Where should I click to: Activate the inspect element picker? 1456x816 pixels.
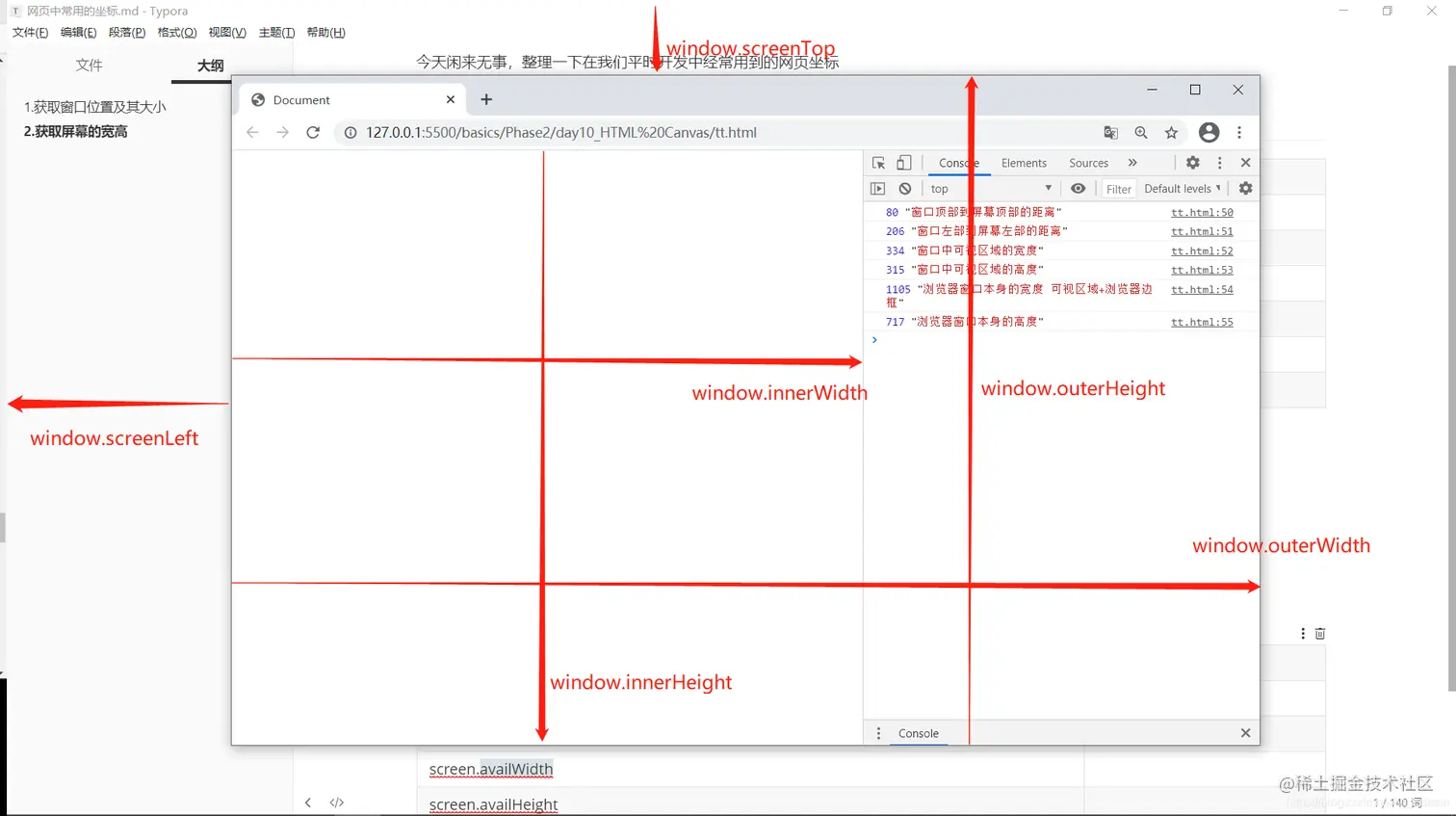(878, 163)
